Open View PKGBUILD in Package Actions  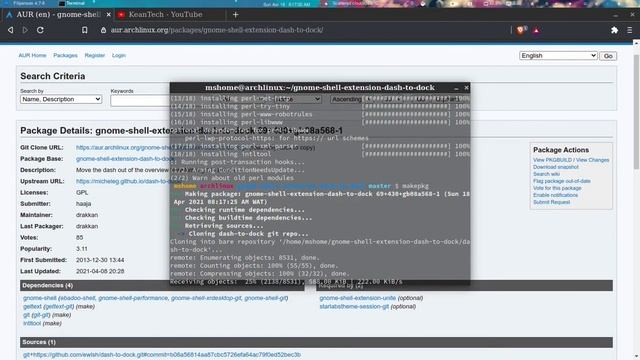pos(552,160)
